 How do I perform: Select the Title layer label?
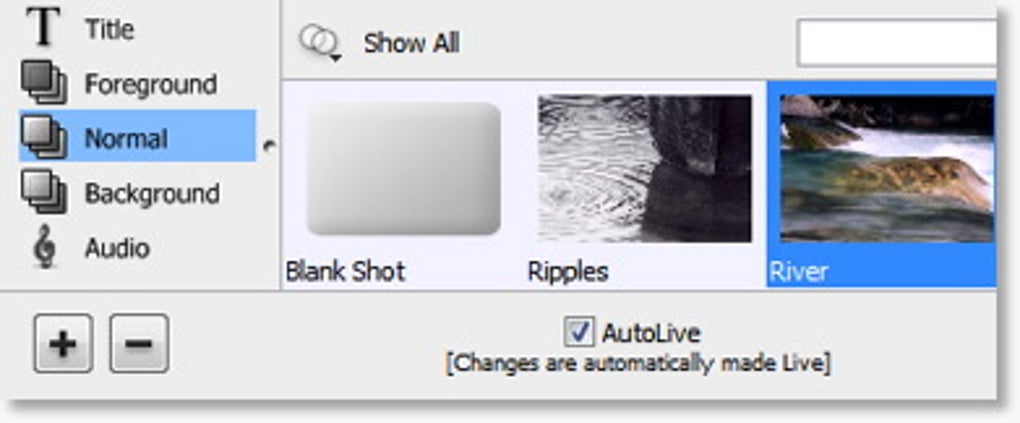109,29
